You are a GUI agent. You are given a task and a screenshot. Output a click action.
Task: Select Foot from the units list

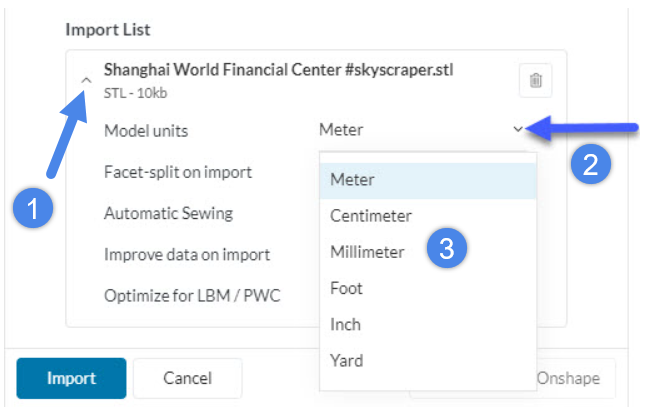tap(346, 288)
